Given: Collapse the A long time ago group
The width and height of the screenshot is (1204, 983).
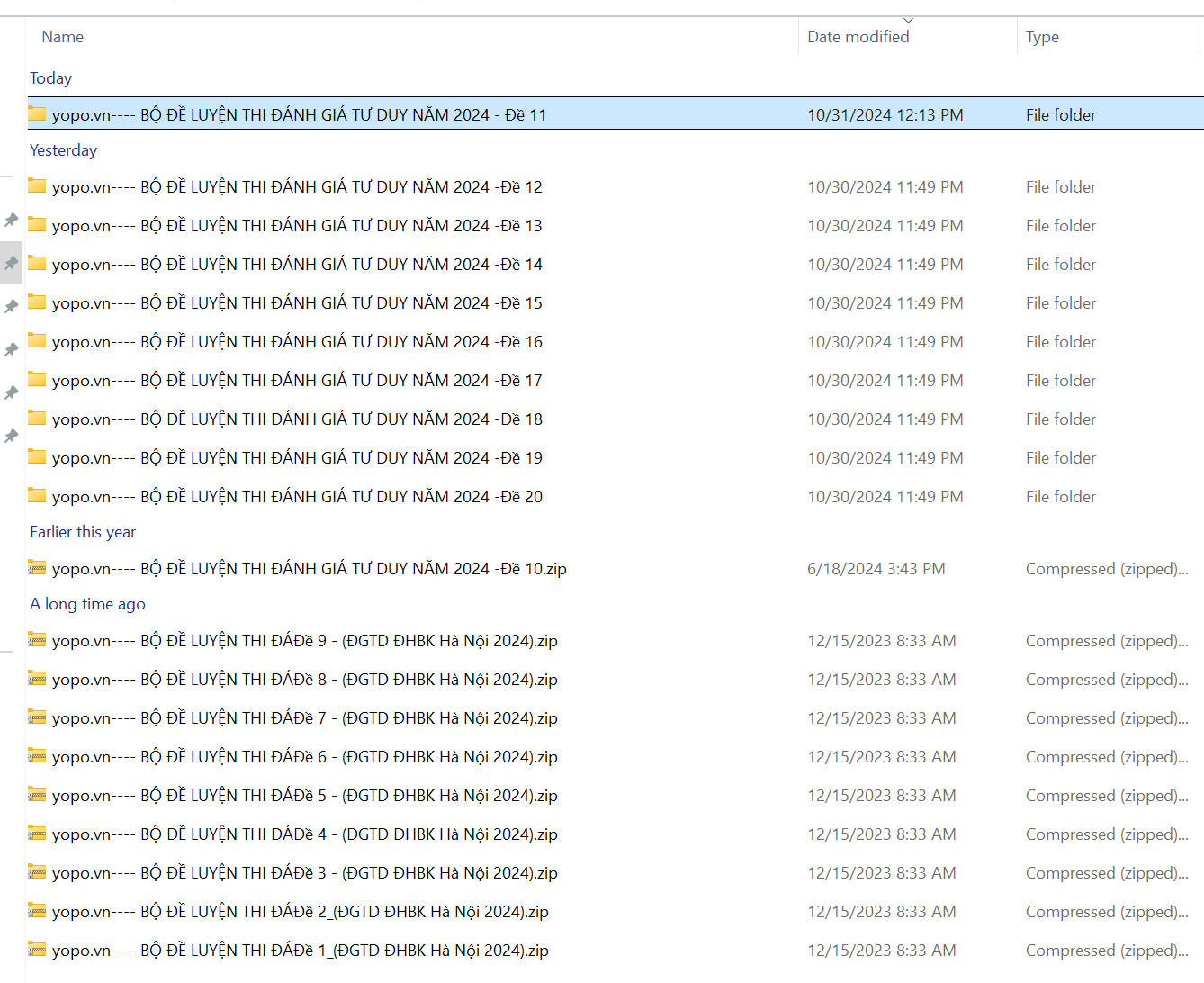Looking at the screenshot, I should click(87, 604).
